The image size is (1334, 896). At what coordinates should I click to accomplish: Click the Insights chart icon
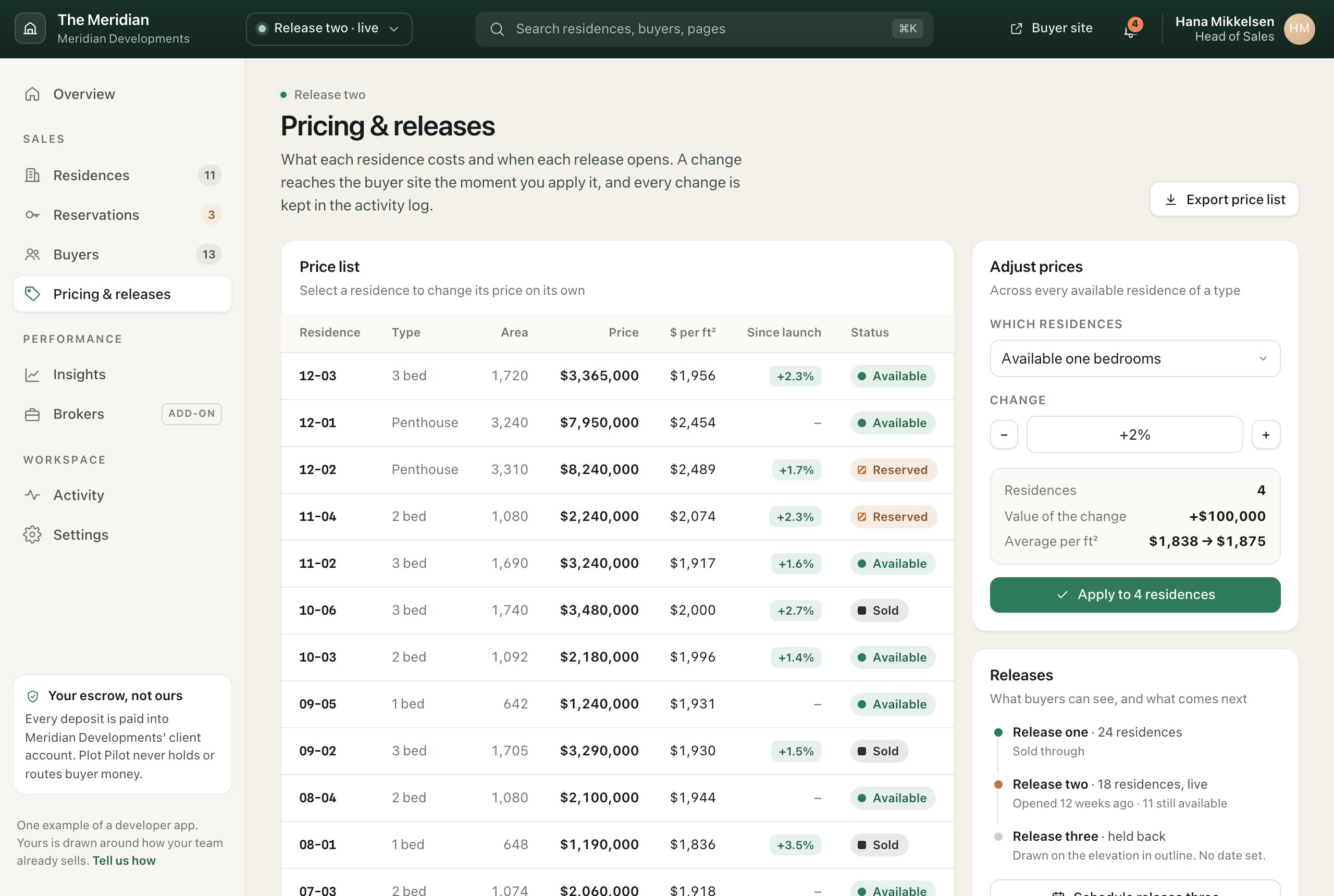33,375
